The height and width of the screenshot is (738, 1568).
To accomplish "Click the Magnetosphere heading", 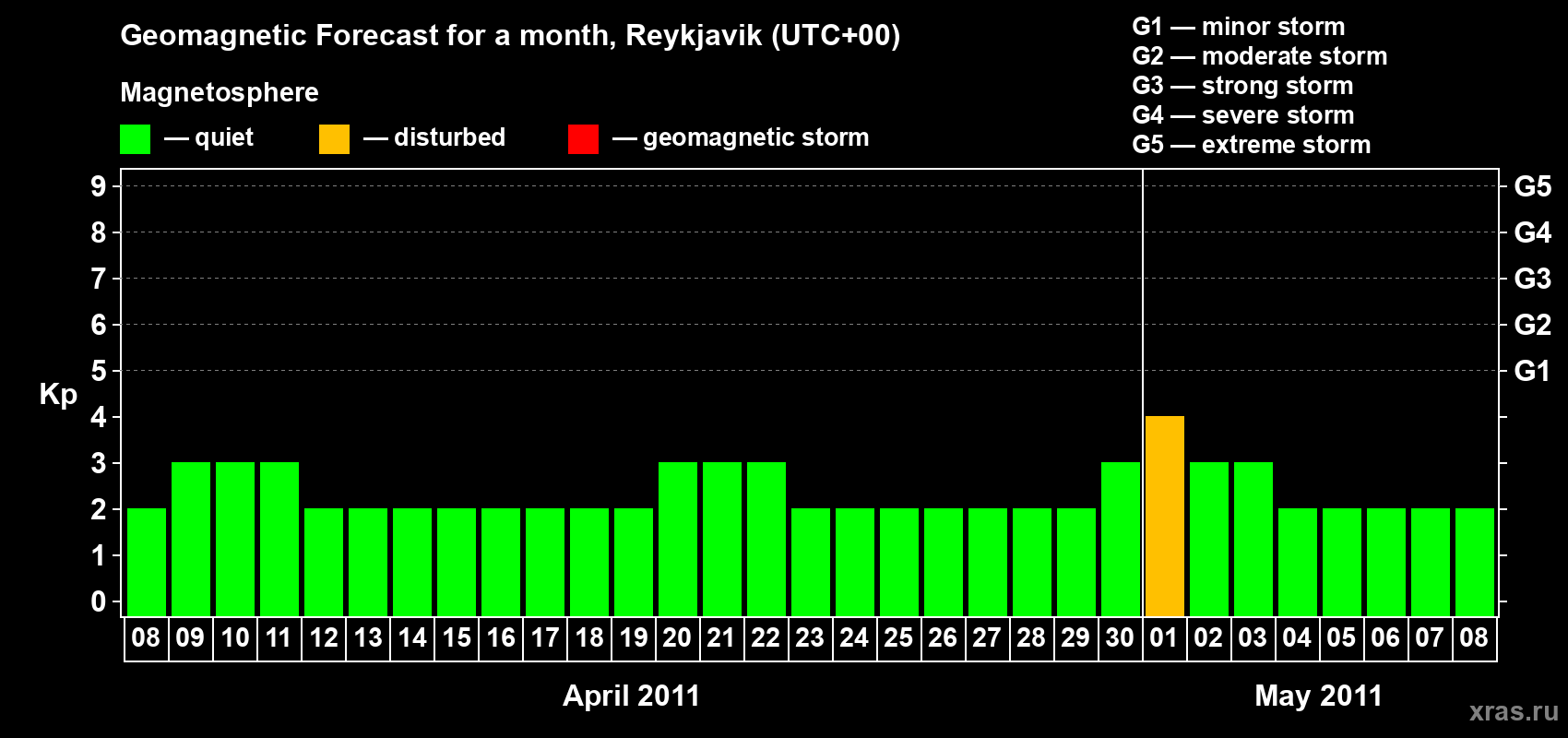I will (x=220, y=93).
